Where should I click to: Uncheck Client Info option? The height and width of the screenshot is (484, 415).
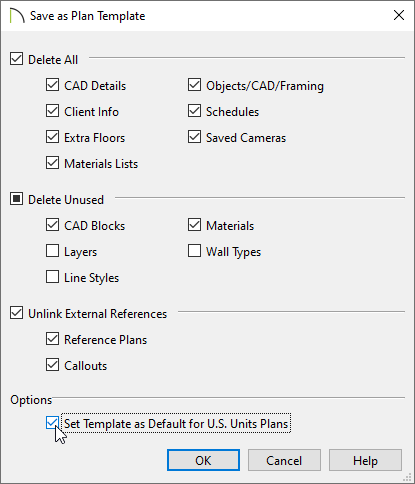(x=52, y=111)
